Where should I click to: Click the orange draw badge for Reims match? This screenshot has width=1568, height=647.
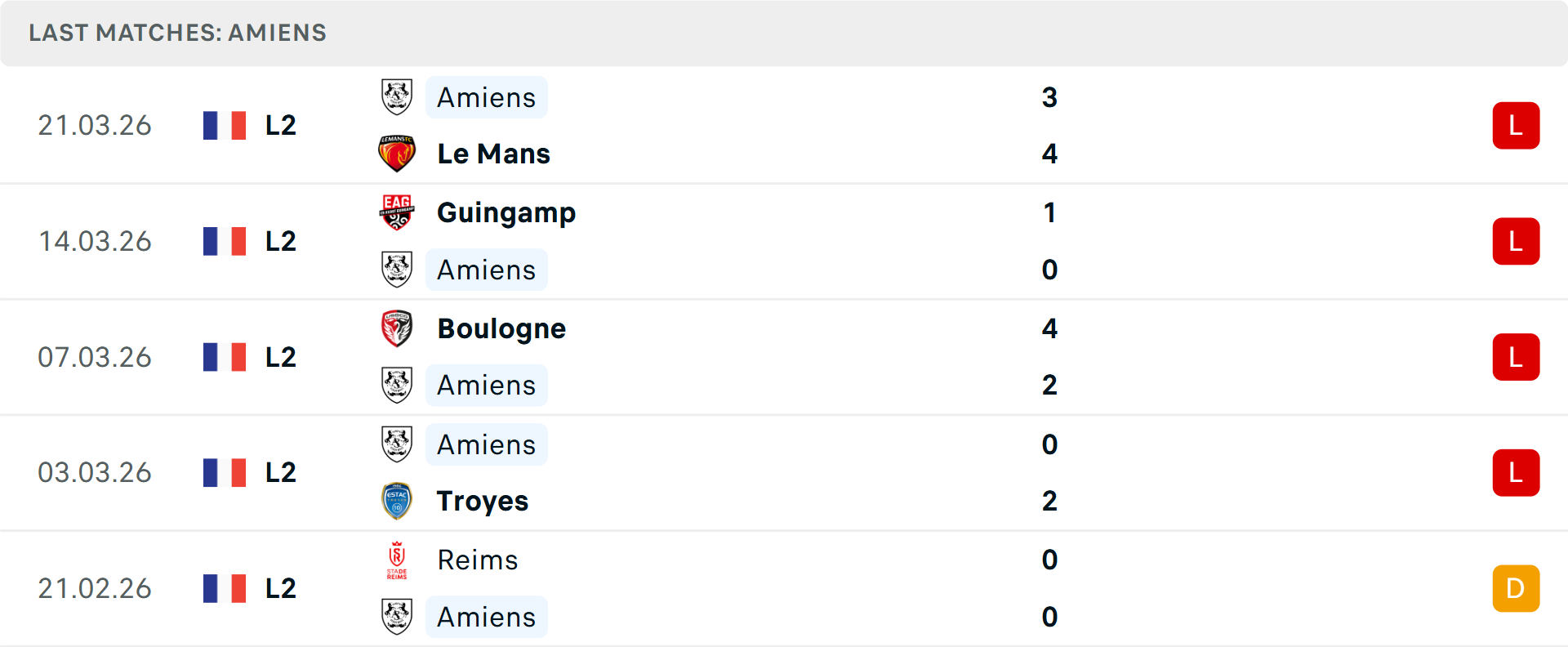pos(1516,589)
